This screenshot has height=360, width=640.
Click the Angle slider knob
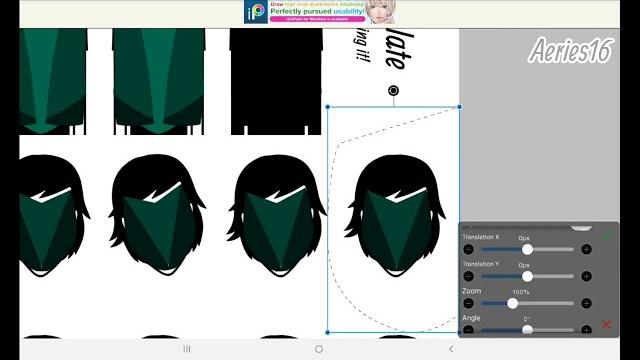pos(527,330)
